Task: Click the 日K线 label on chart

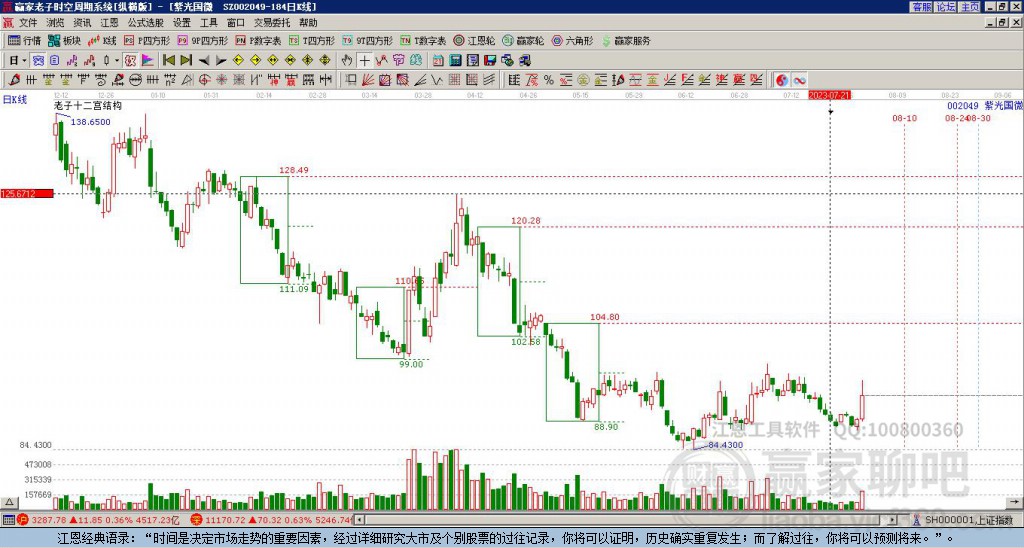Action: (15, 99)
